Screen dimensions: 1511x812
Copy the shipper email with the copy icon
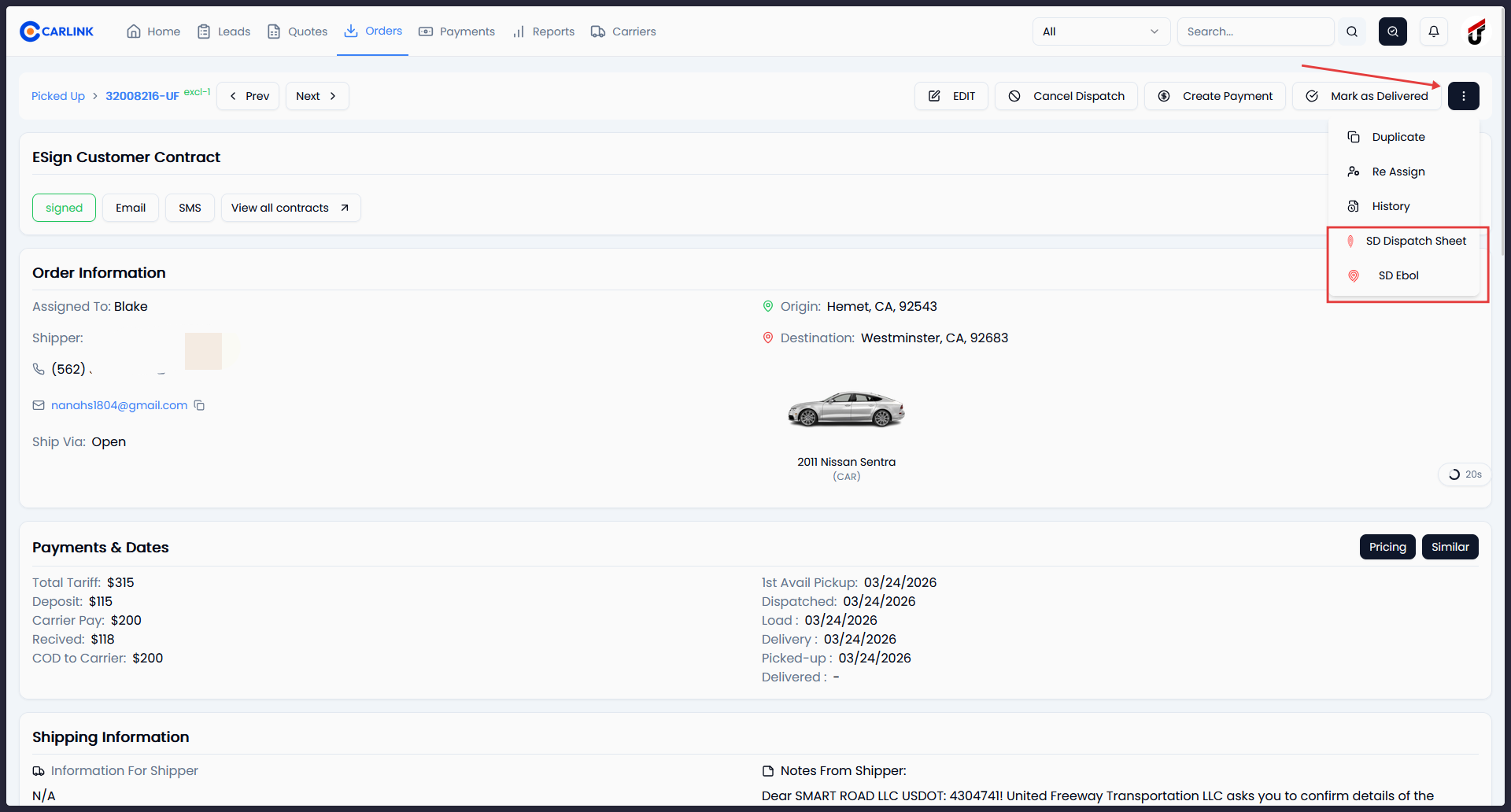click(x=200, y=405)
